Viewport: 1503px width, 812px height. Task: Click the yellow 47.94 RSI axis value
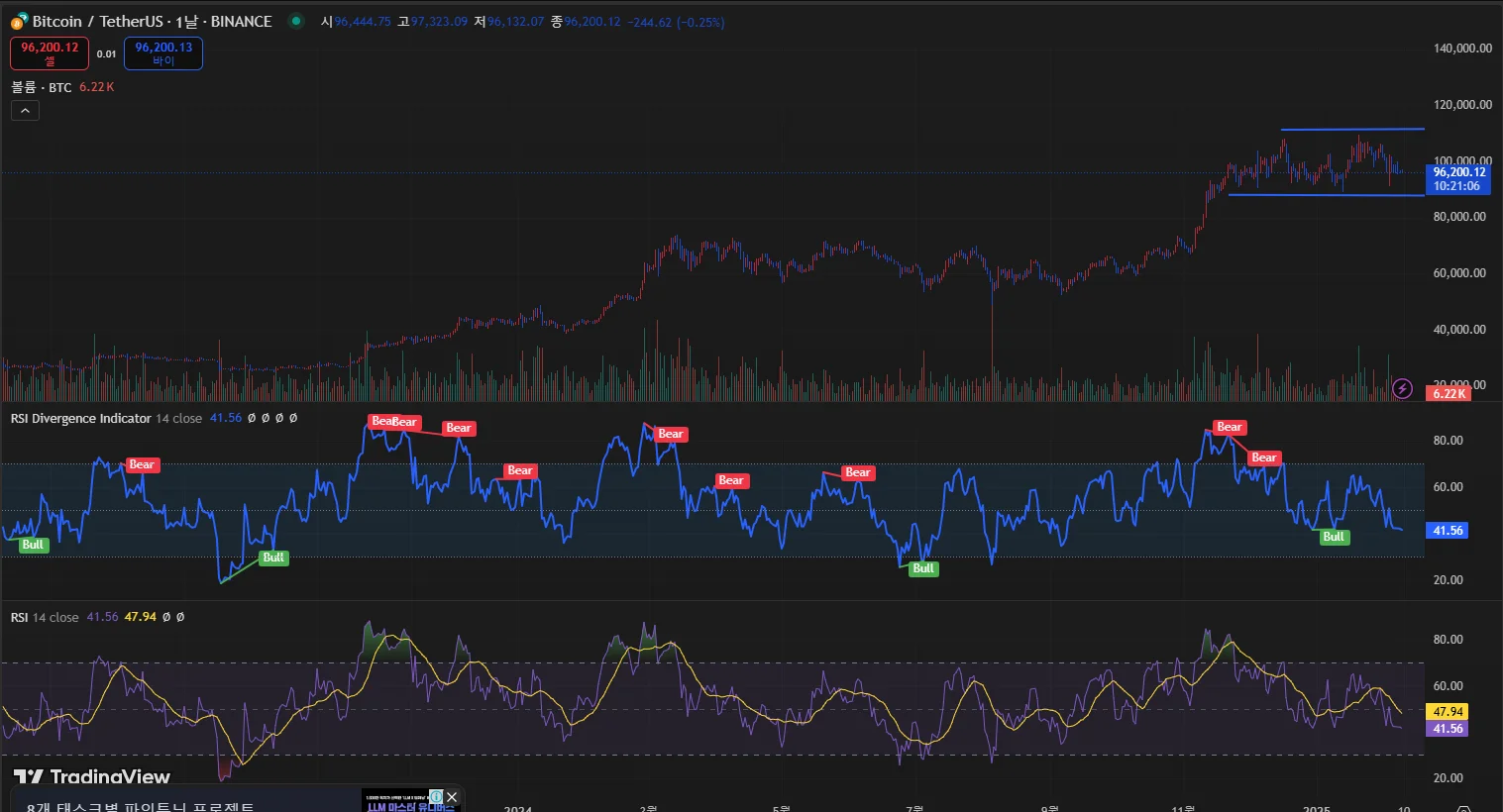(1448, 711)
